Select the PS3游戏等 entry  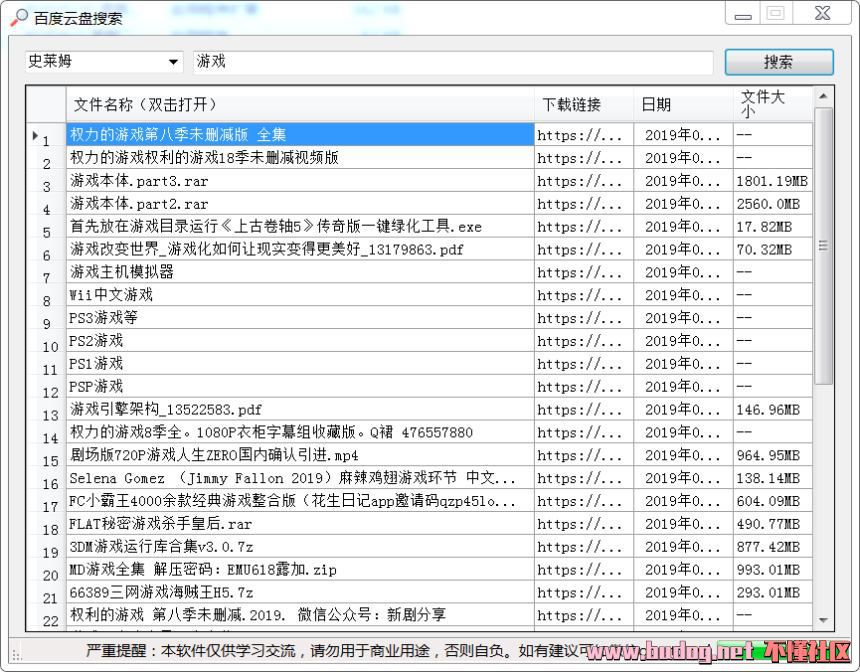click(x=300, y=318)
